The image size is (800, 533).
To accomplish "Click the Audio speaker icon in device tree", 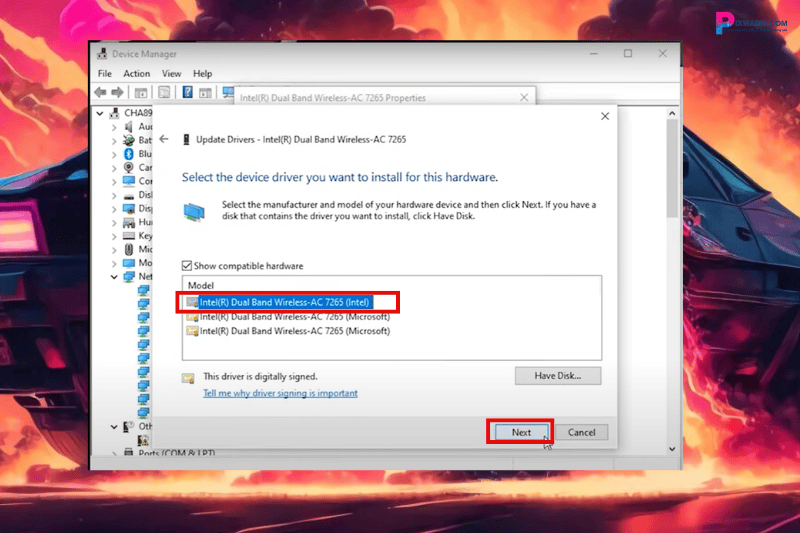I will point(129,127).
